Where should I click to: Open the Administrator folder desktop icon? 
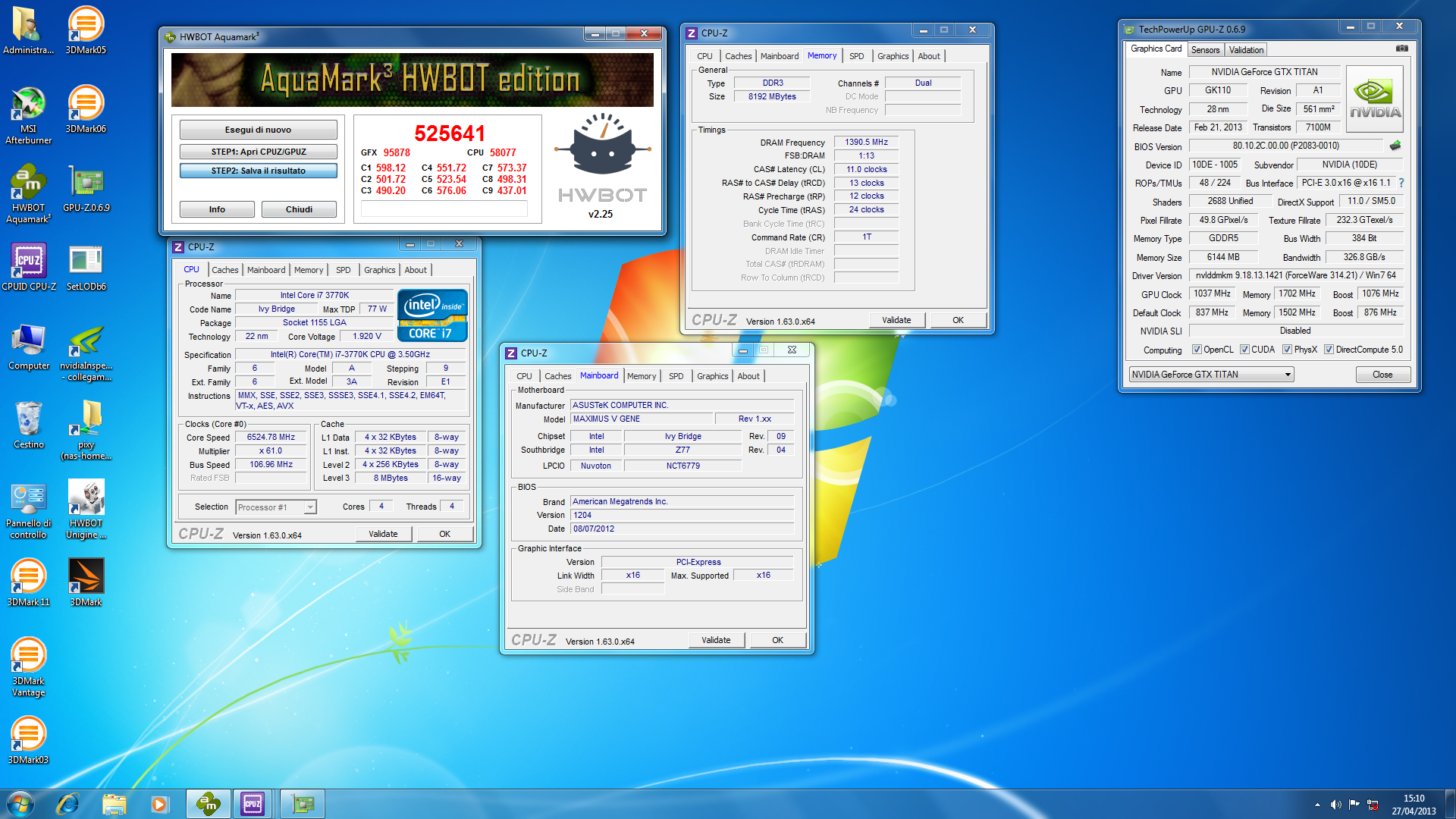pyautogui.click(x=28, y=30)
